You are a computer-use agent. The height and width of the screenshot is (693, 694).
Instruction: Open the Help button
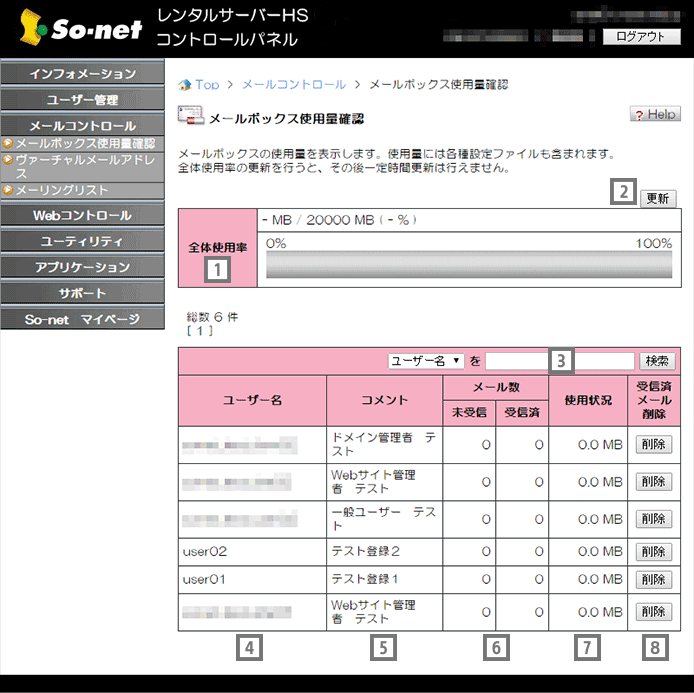pos(655,114)
